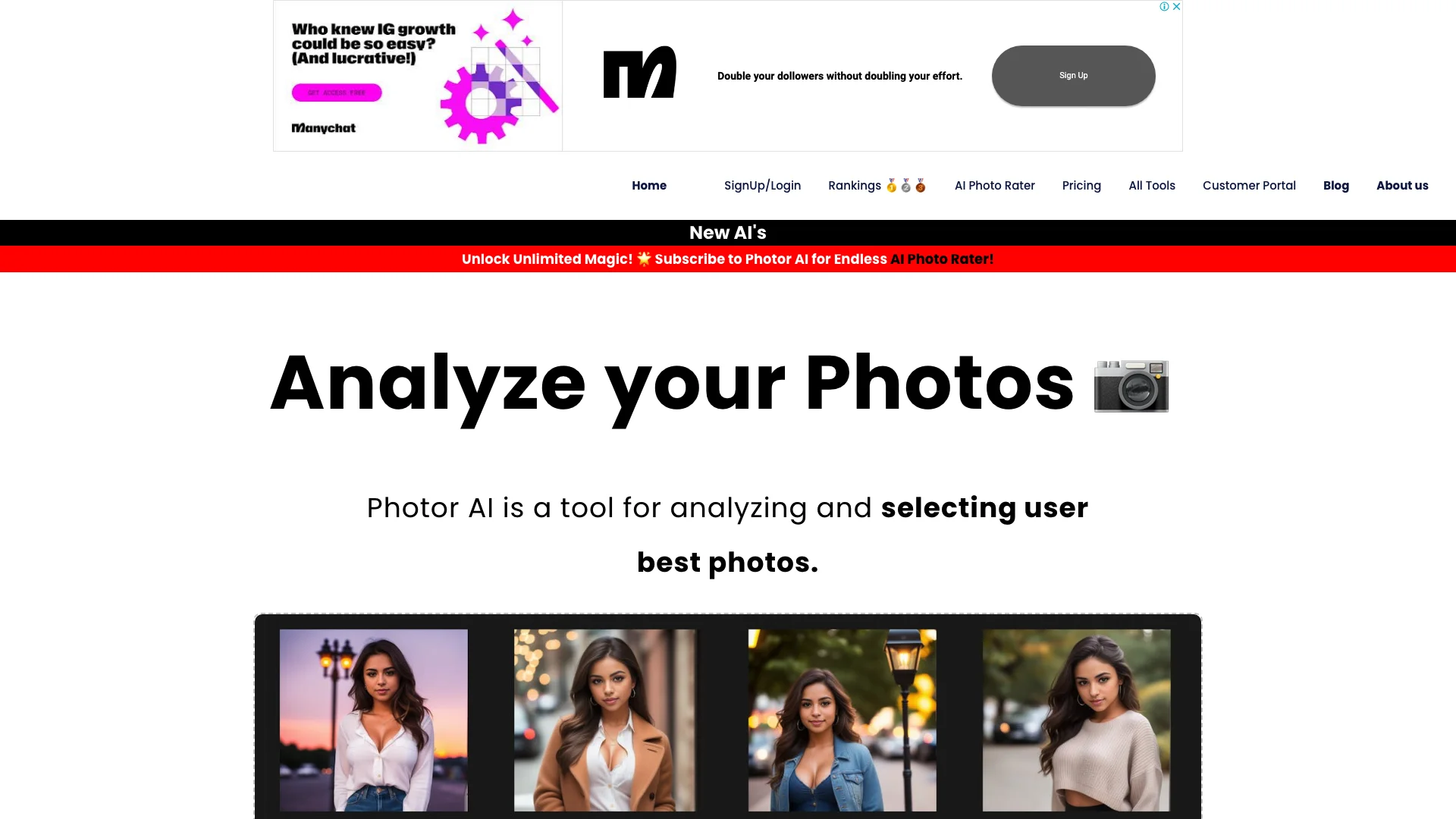Viewport: 1456px width, 819px height.
Task: Toggle the Pricing navigation item
Action: [1082, 185]
